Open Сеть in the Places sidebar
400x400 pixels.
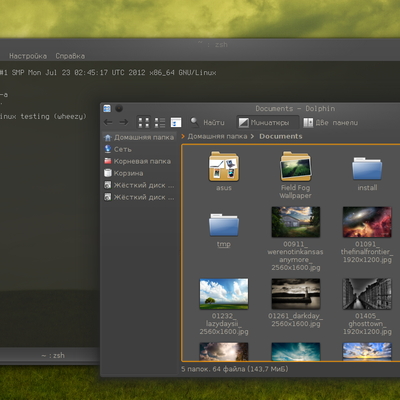coord(139,149)
